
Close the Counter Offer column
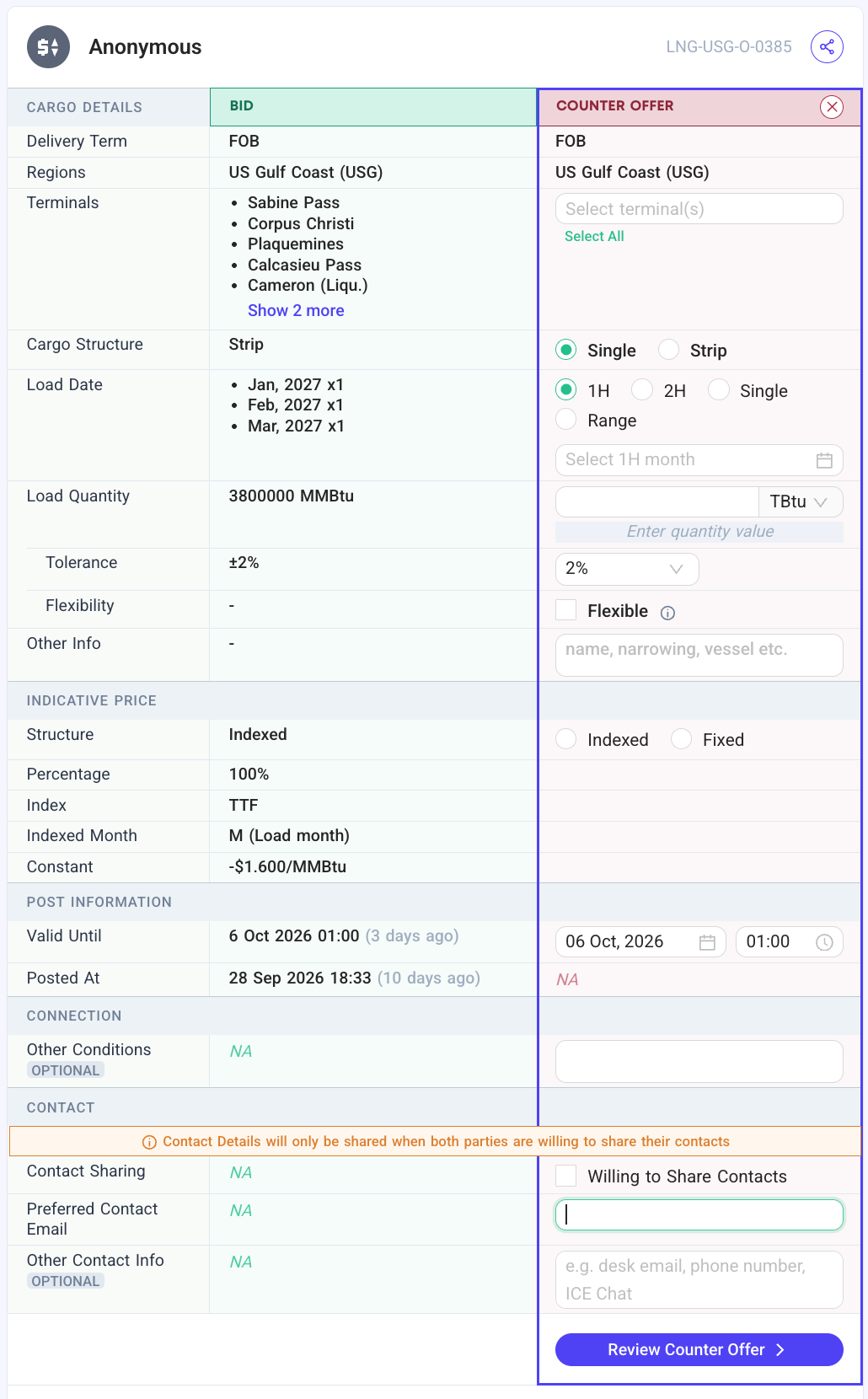[x=832, y=107]
